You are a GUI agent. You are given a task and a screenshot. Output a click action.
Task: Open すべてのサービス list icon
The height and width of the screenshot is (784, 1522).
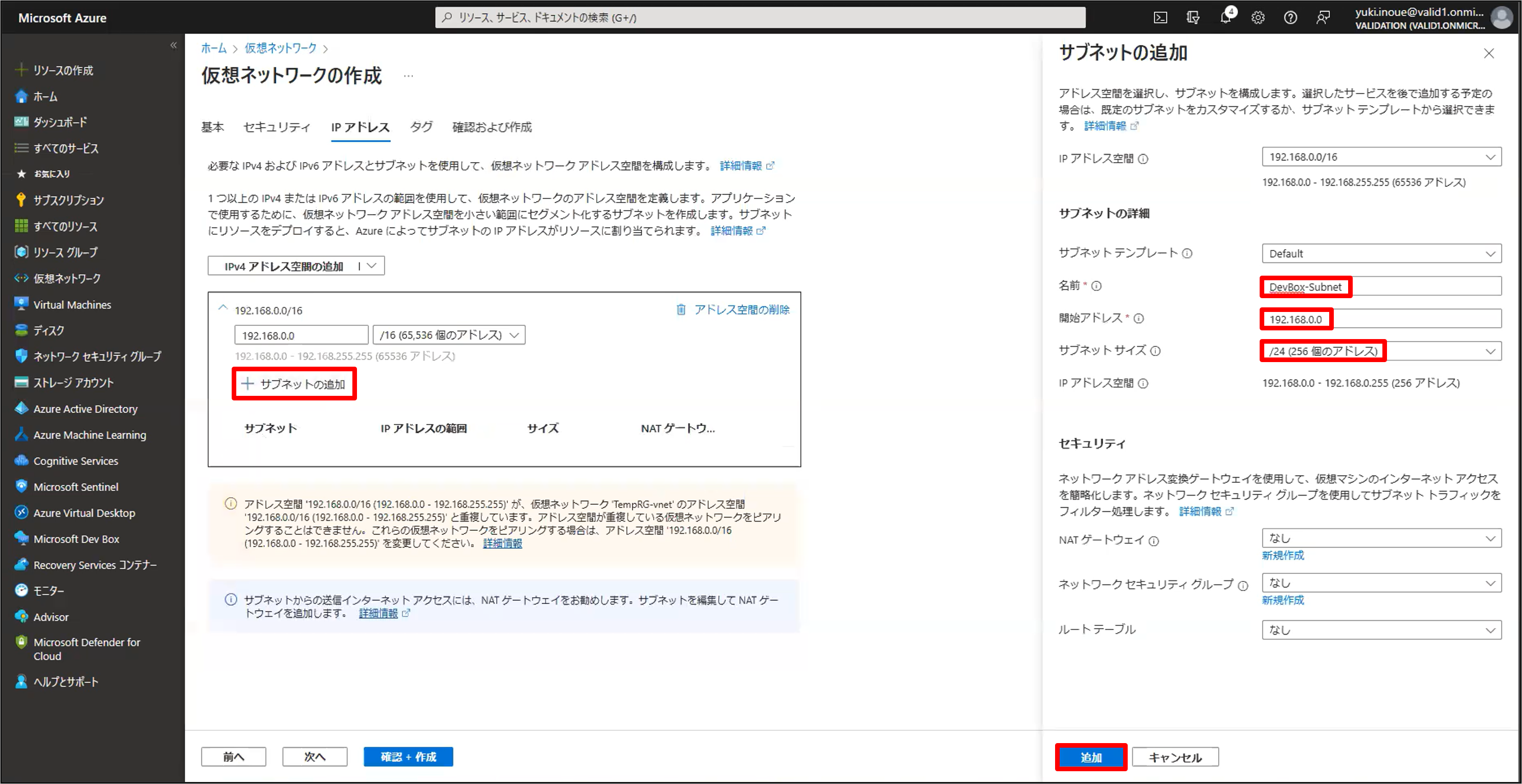click(21, 148)
